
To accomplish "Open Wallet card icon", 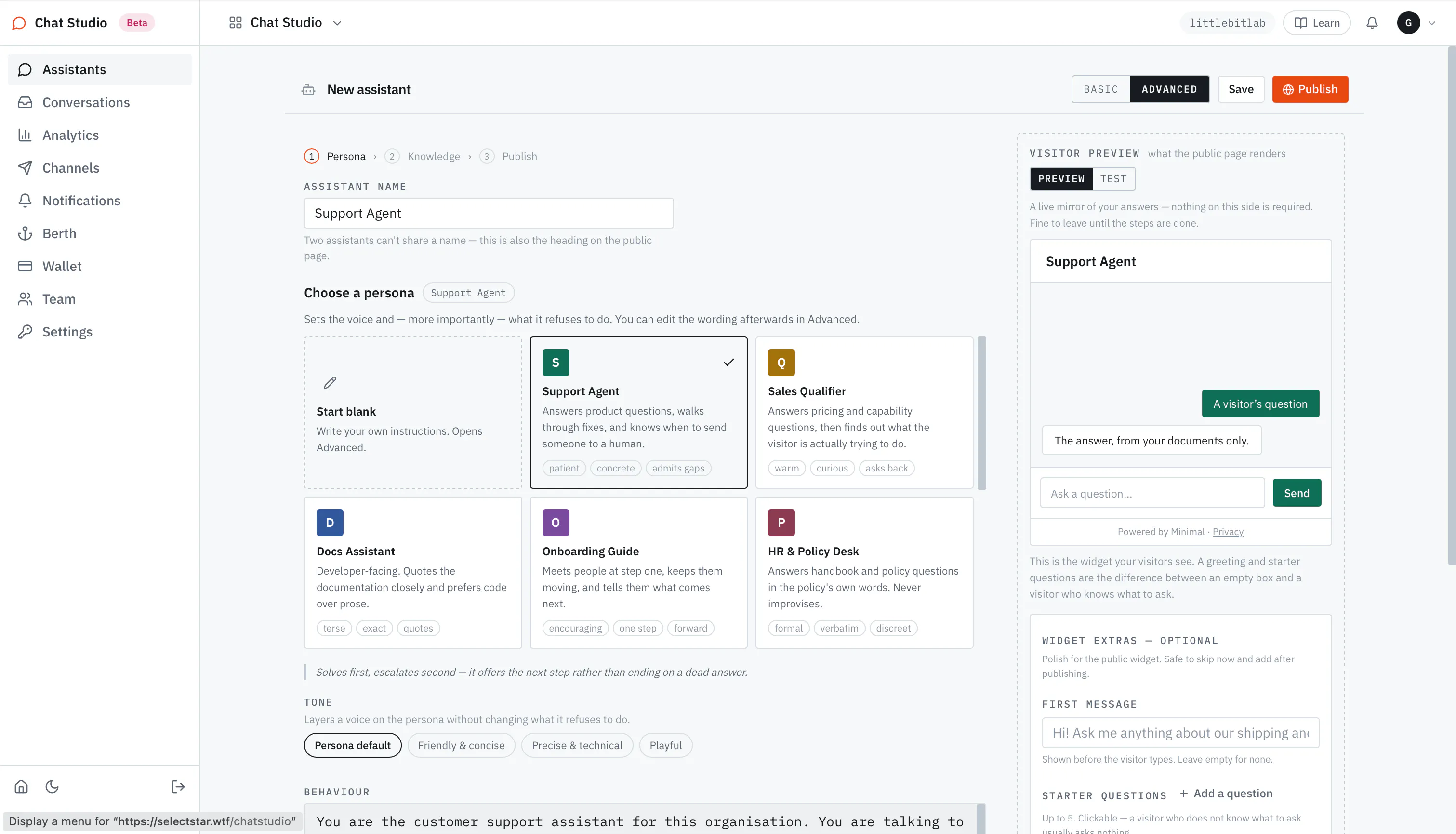I will [25, 266].
